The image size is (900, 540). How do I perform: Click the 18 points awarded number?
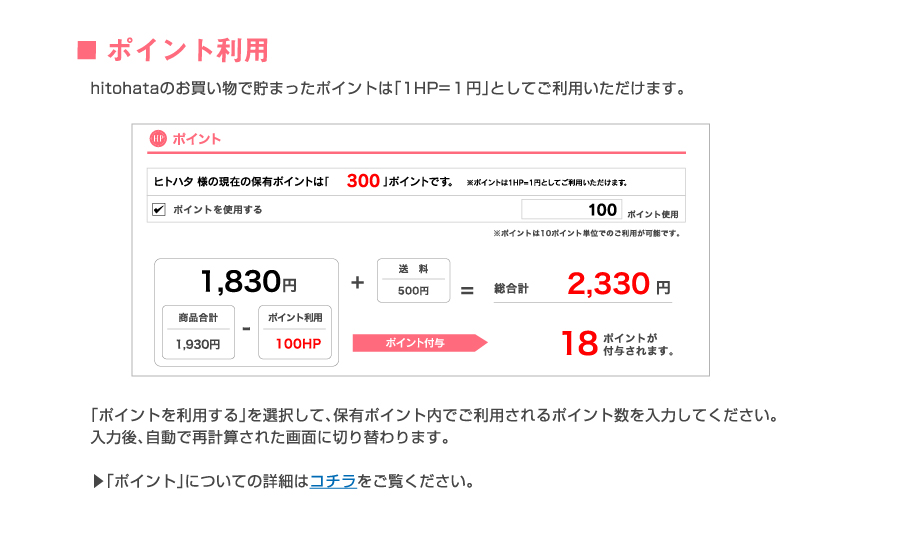coord(580,343)
